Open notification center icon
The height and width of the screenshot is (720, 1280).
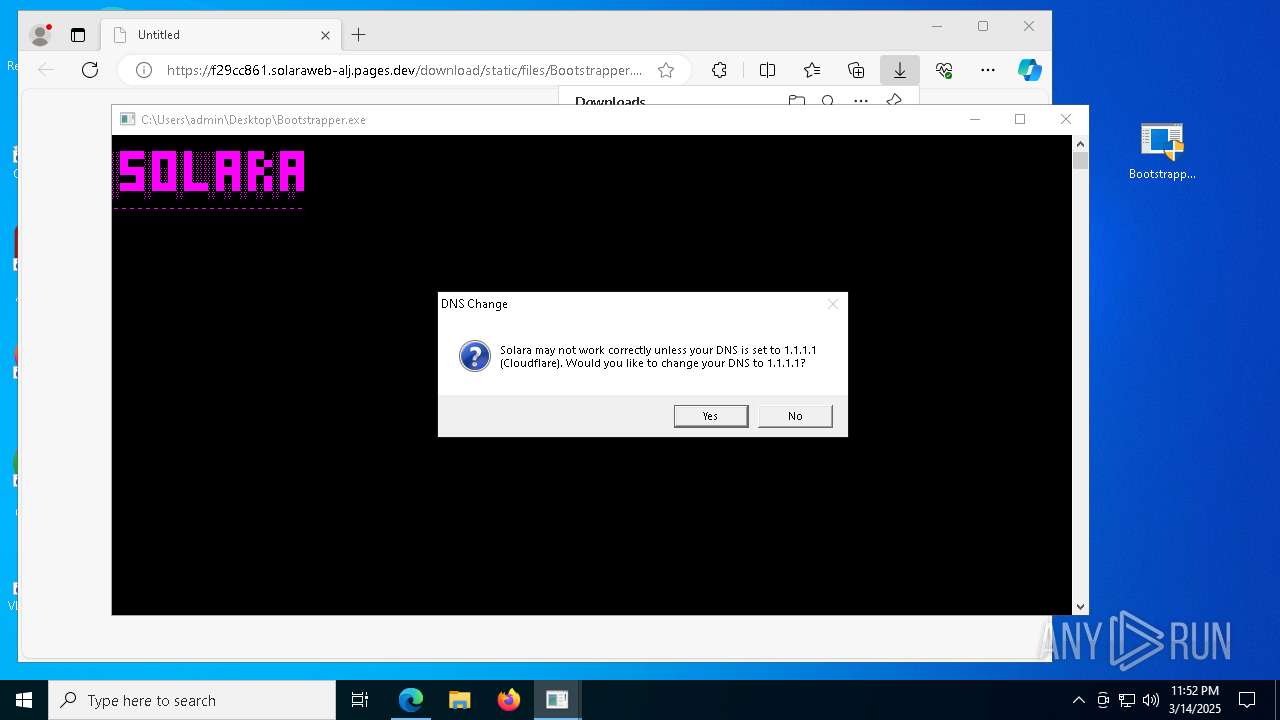click(x=1247, y=700)
